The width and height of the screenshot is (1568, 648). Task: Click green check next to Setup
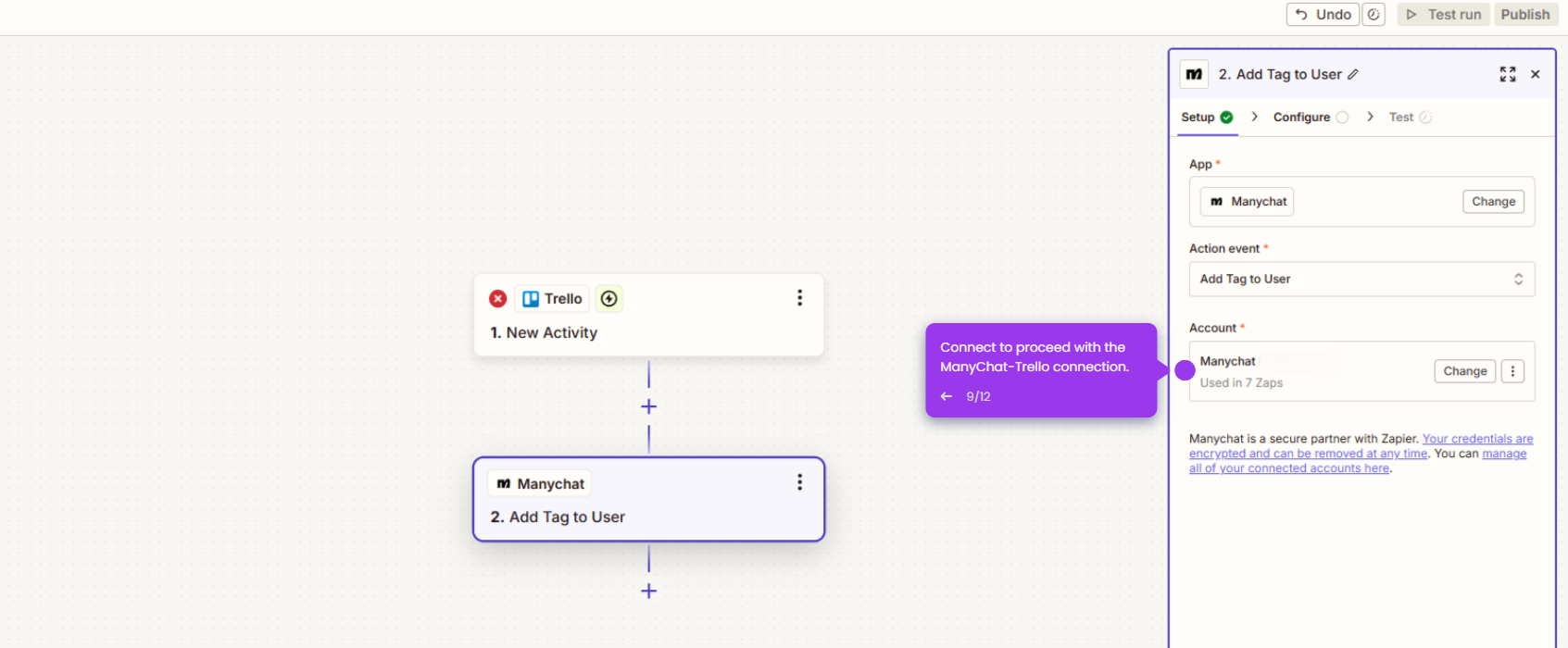coord(1226,118)
